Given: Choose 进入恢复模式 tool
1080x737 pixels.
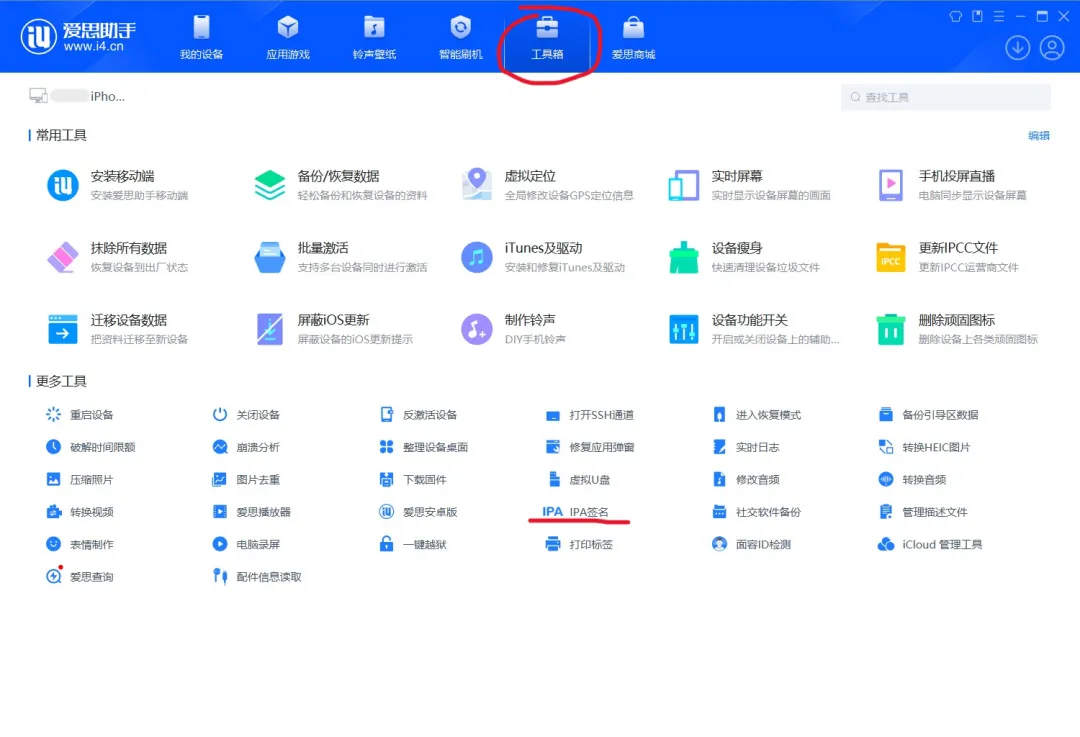Looking at the screenshot, I should coord(756,415).
